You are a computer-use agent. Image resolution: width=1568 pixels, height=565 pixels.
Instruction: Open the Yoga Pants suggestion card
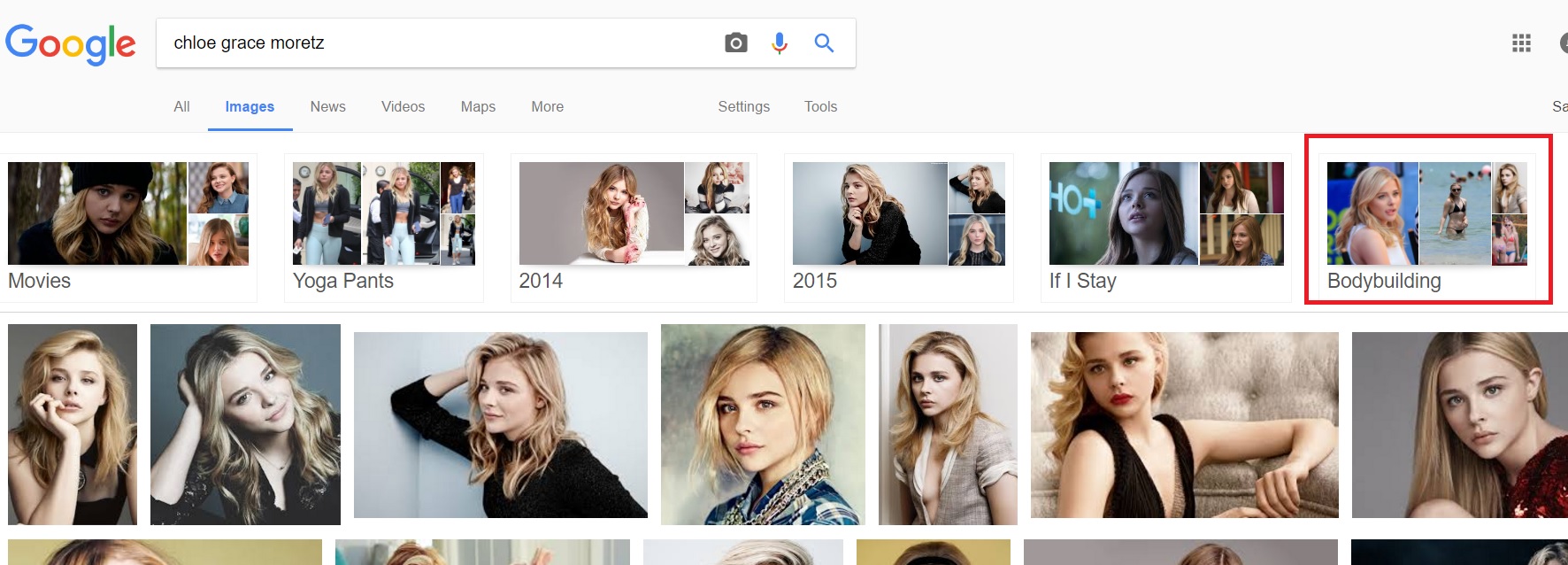click(x=384, y=228)
